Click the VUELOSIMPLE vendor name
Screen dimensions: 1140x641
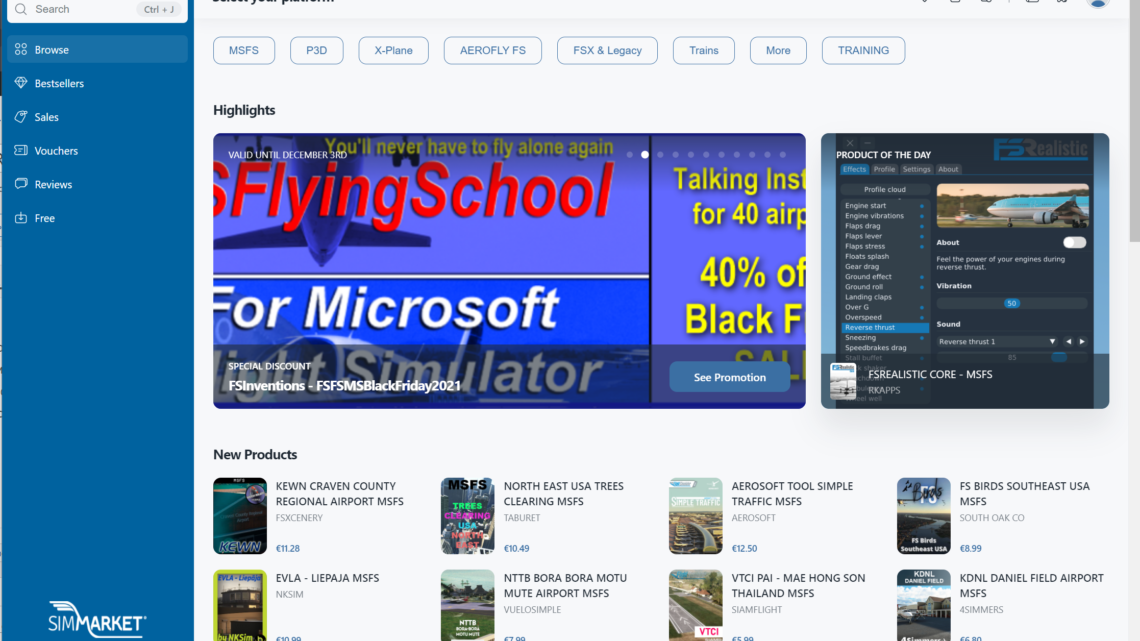[532, 610]
